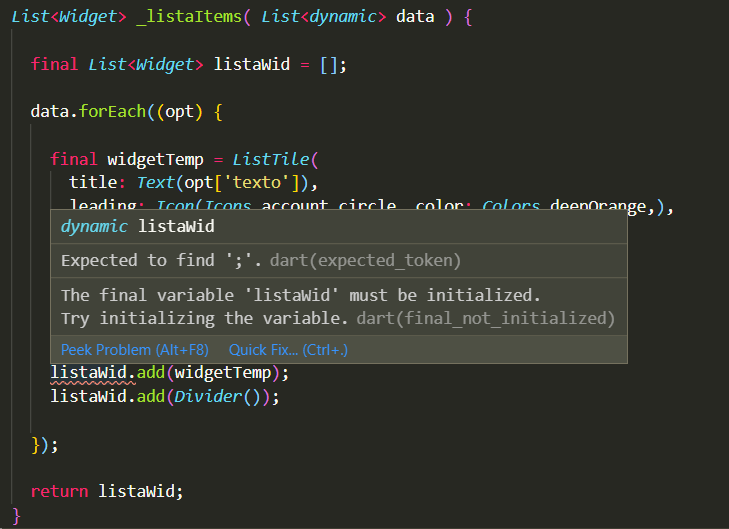Click 'dynamic listaWid' hover header
729x529 pixels.
(x=138, y=226)
